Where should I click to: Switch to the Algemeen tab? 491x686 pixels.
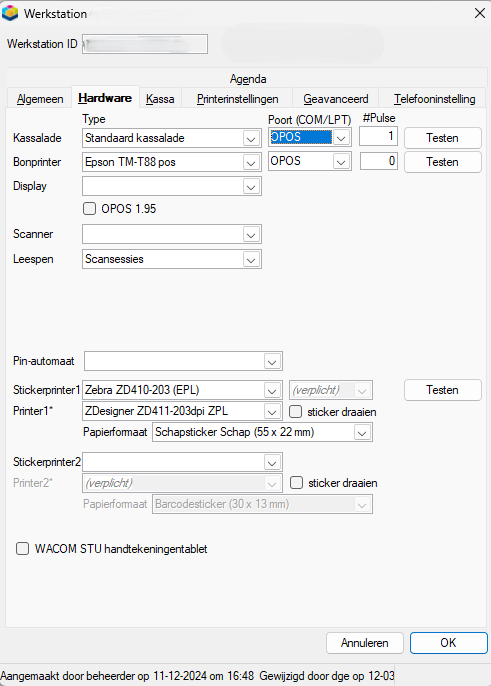coord(40,99)
